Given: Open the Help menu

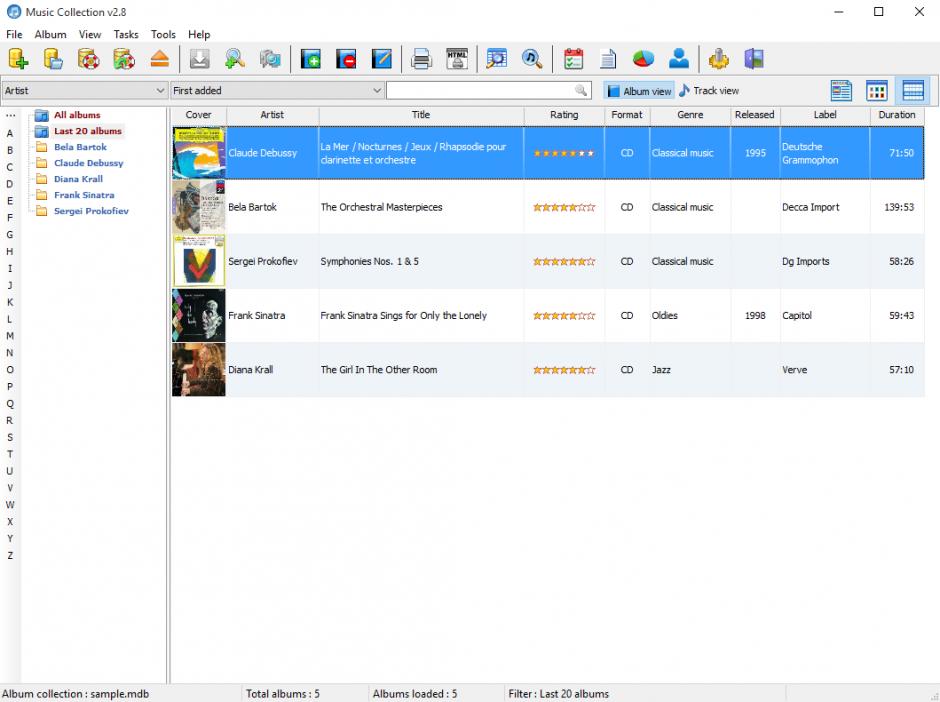Looking at the screenshot, I should click(199, 34).
